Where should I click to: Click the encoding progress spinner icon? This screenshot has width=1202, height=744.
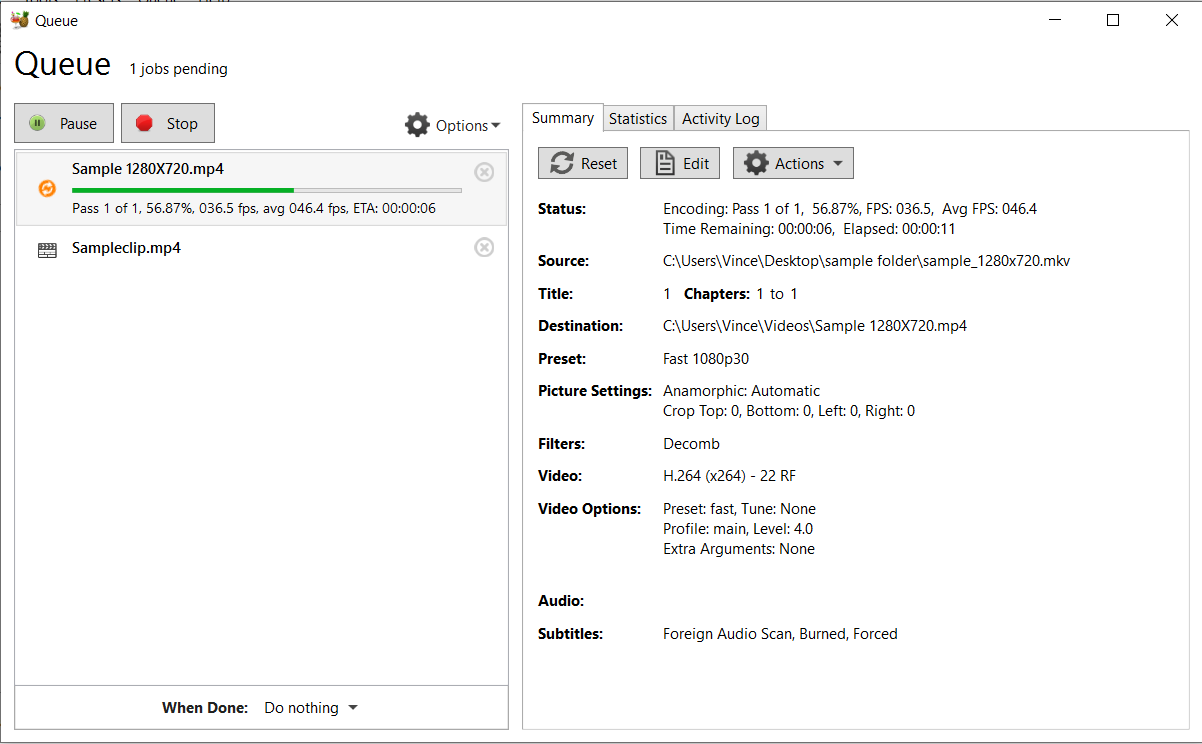(45, 188)
